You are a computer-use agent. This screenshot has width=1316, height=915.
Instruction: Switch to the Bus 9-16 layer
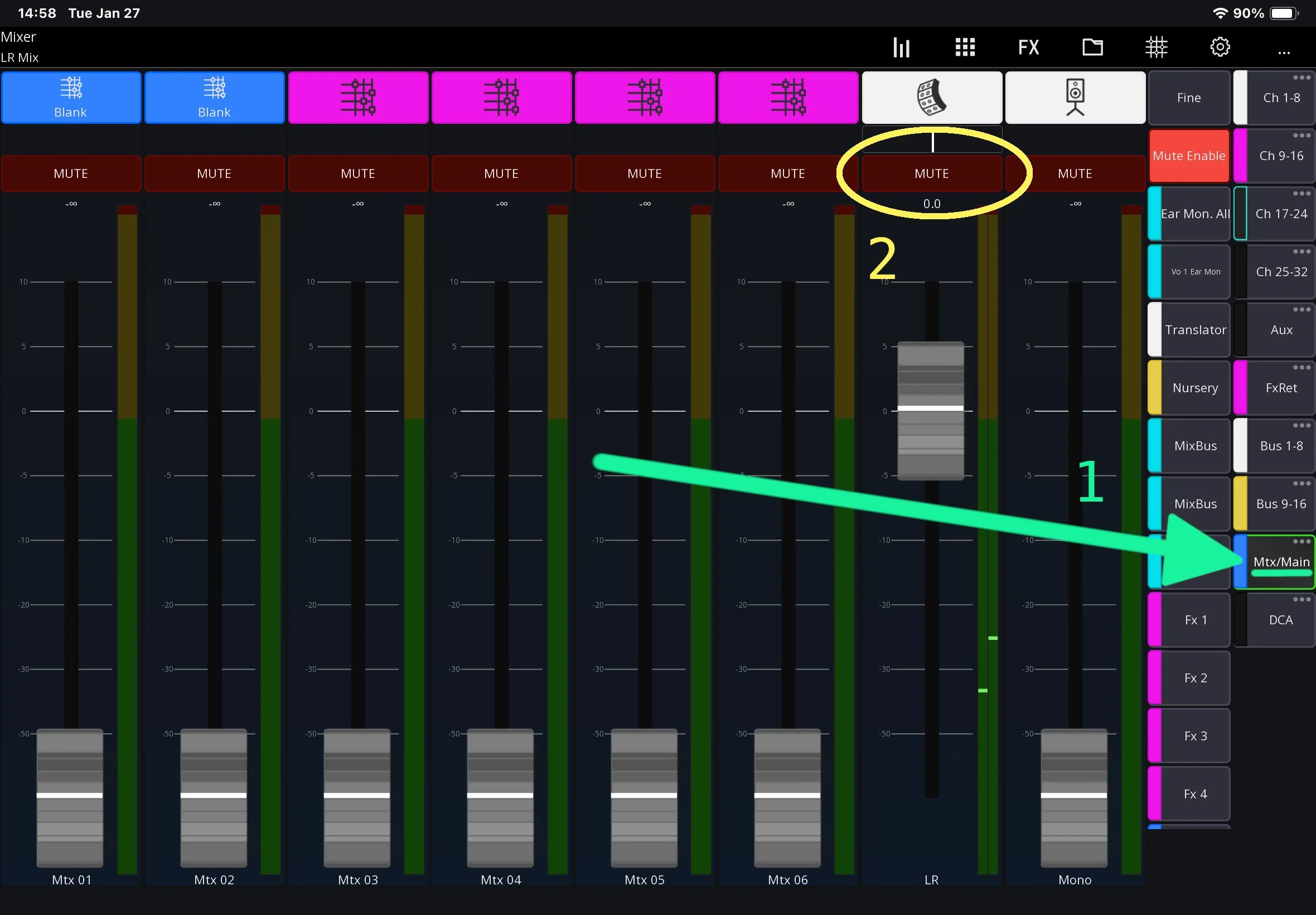(x=1280, y=504)
